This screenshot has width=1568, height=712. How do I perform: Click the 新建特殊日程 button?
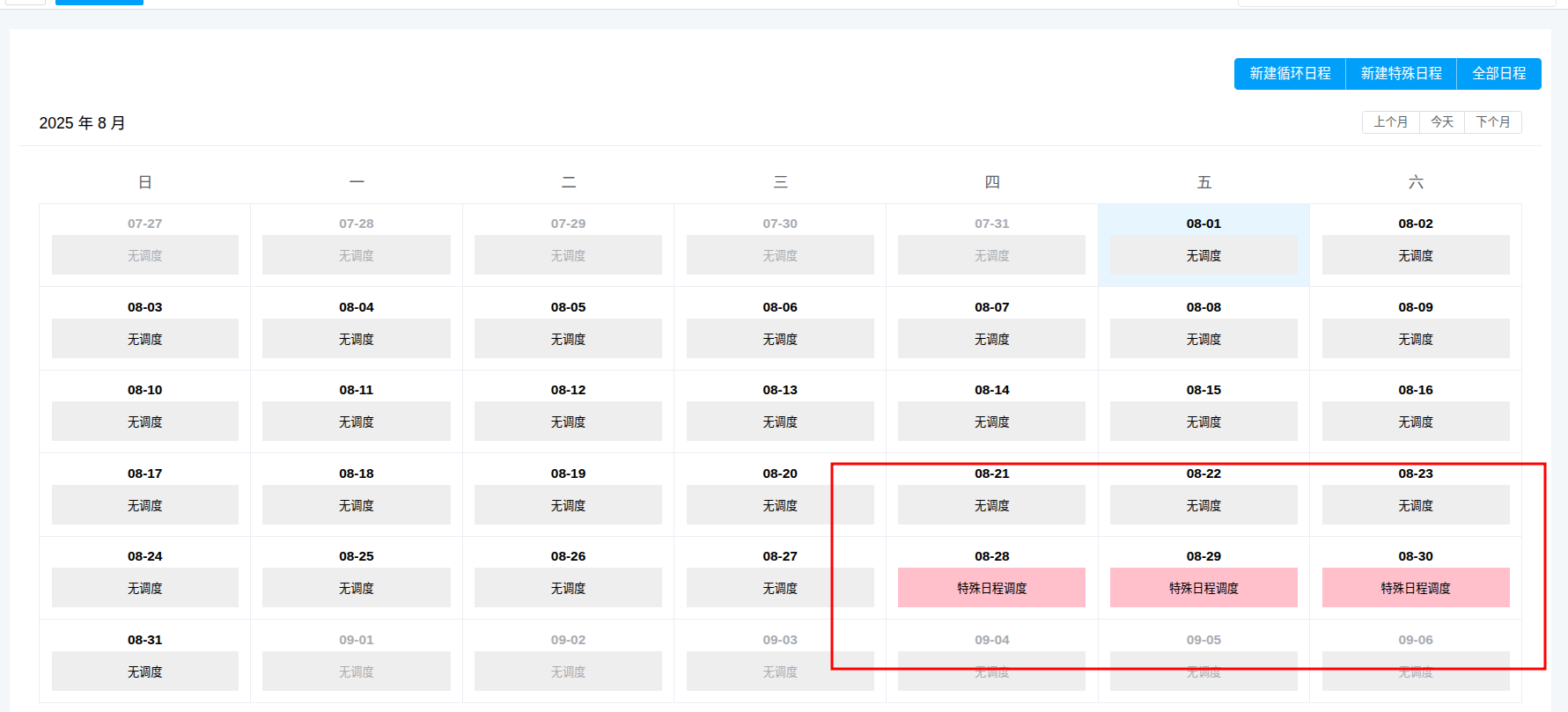[1401, 74]
